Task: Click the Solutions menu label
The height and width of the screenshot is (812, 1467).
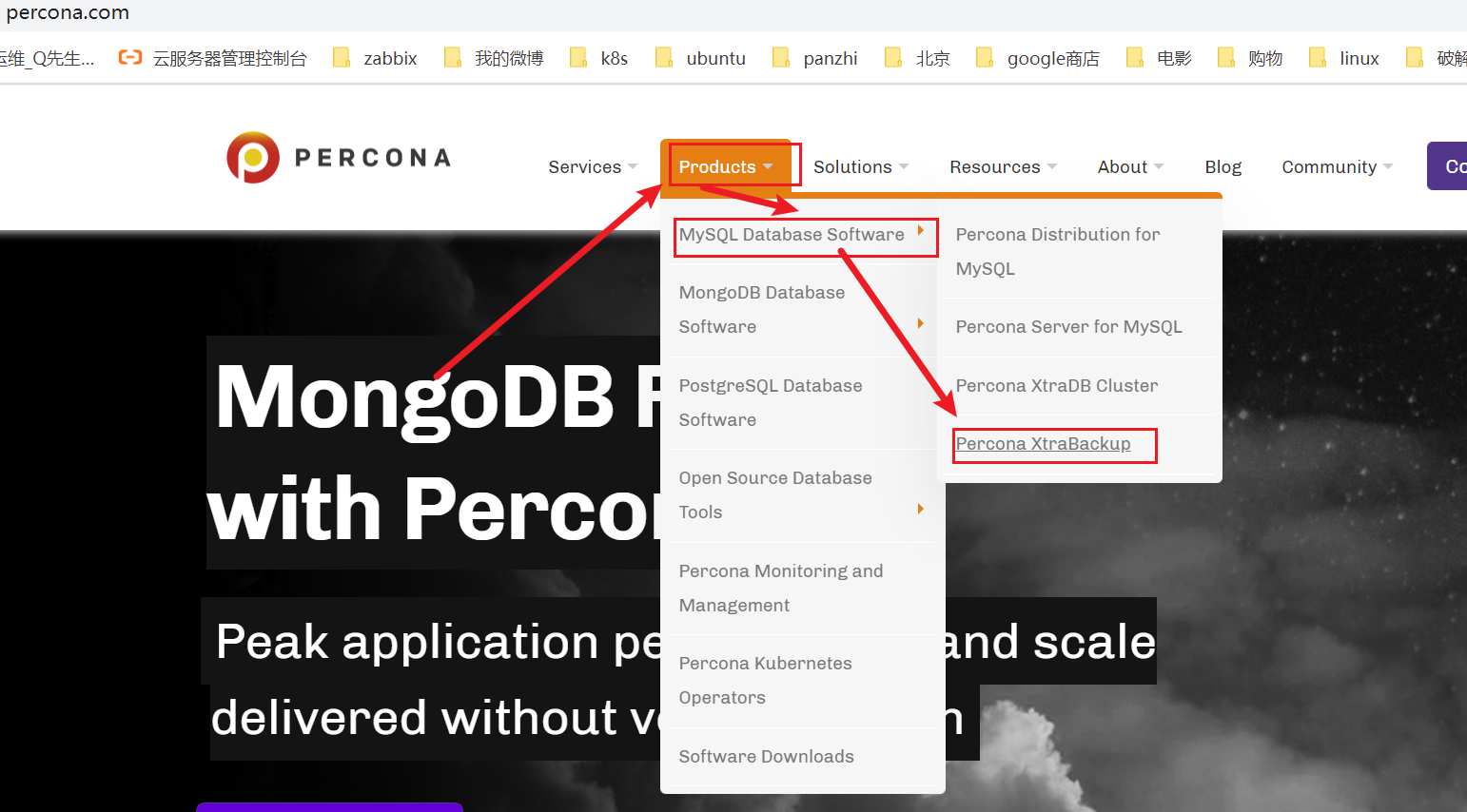Action: point(852,166)
